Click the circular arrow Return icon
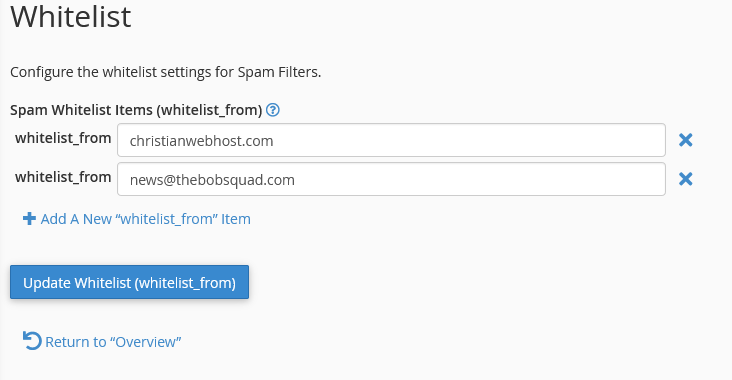 coord(32,341)
